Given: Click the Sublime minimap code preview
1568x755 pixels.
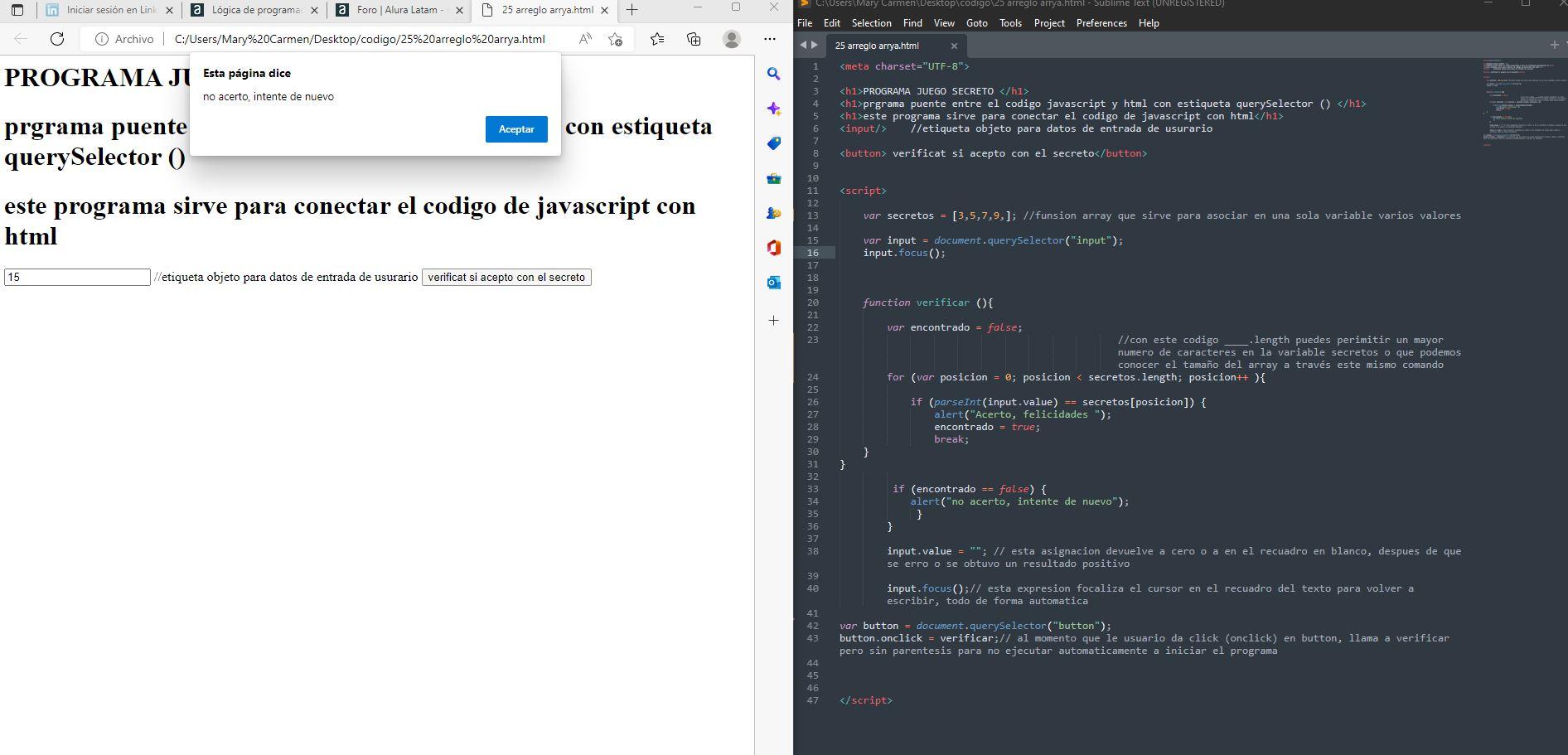Looking at the screenshot, I should [x=1523, y=102].
